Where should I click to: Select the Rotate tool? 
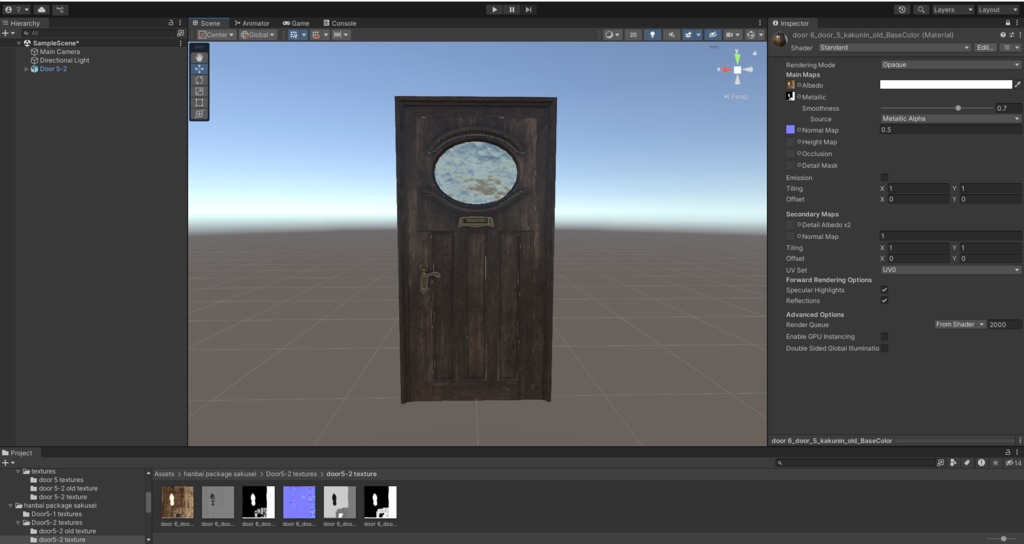(x=199, y=80)
